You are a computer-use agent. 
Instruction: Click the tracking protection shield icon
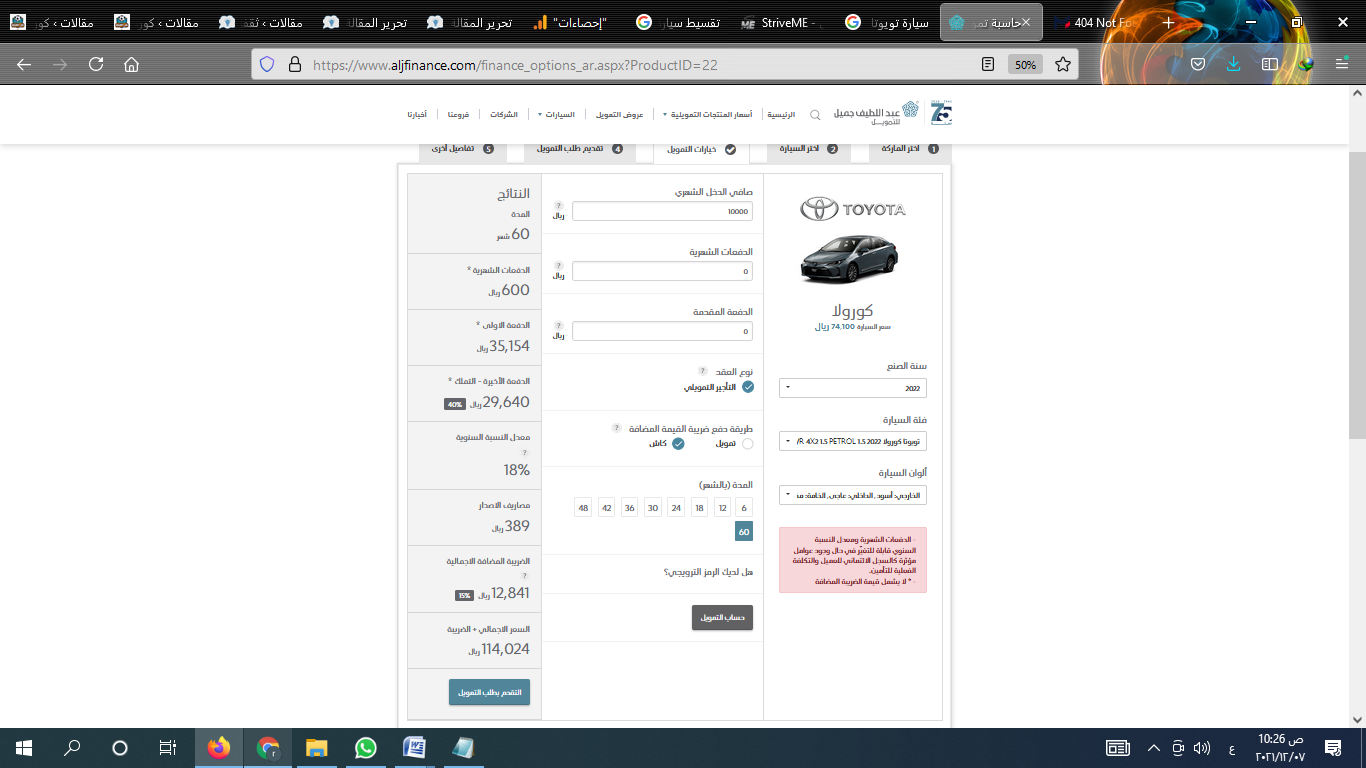266,64
